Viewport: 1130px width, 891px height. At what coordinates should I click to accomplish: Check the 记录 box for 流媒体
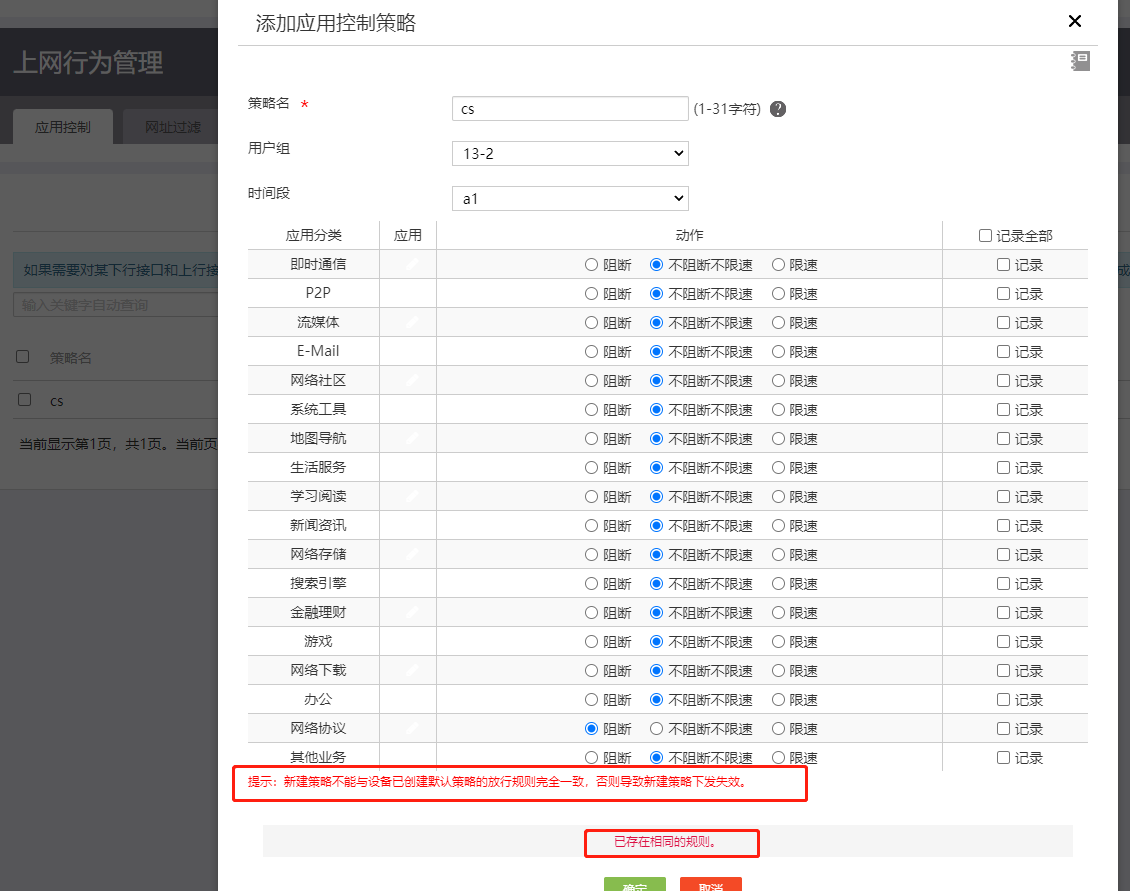[x=1003, y=322]
